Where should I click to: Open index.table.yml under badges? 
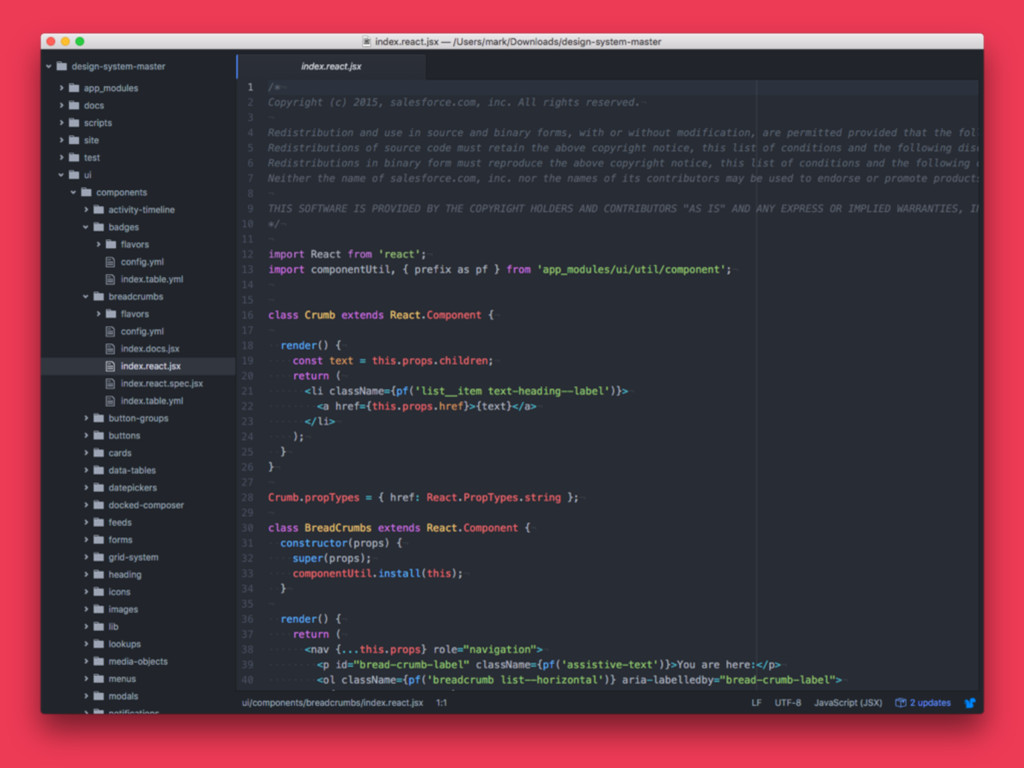pos(152,279)
